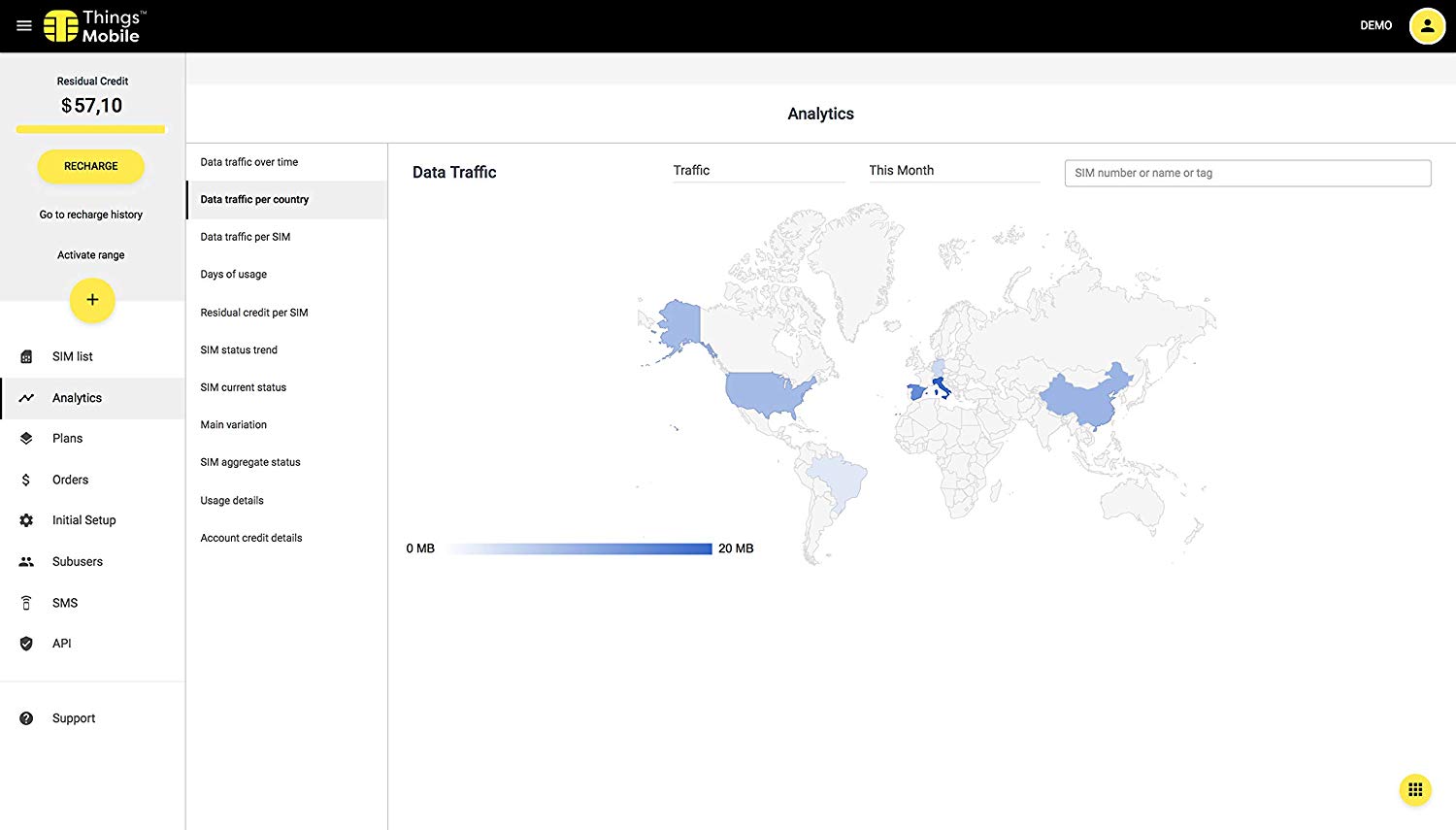The image size is (1456, 830).
Task: Open the hamburger menu icon
Action: coord(24,26)
